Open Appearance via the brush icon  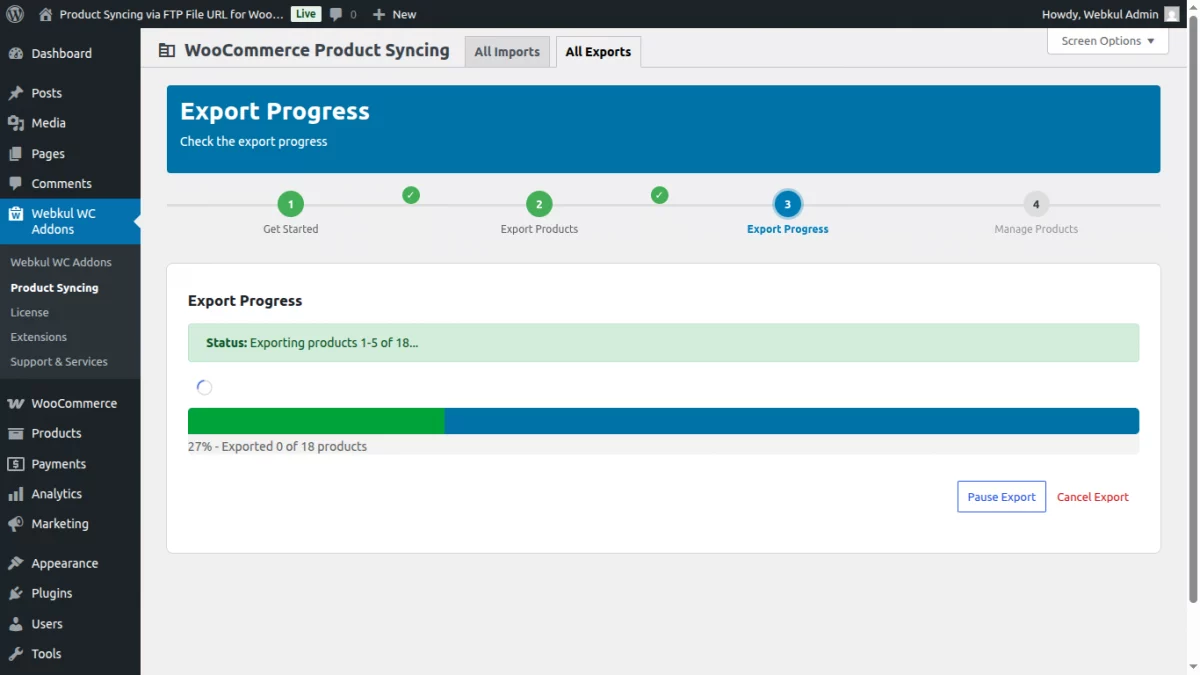point(14,562)
